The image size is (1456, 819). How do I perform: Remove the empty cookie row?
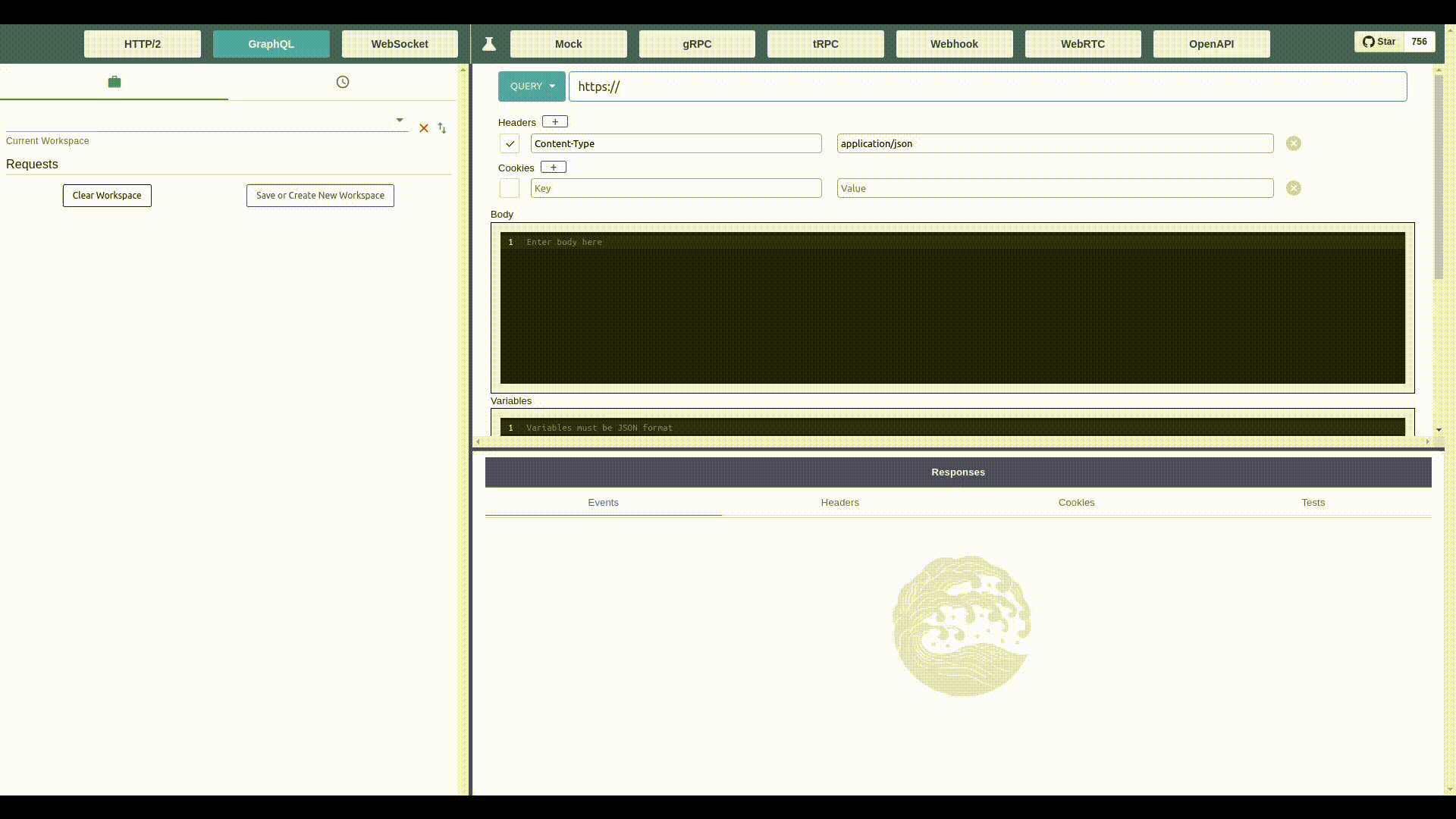coord(1294,188)
